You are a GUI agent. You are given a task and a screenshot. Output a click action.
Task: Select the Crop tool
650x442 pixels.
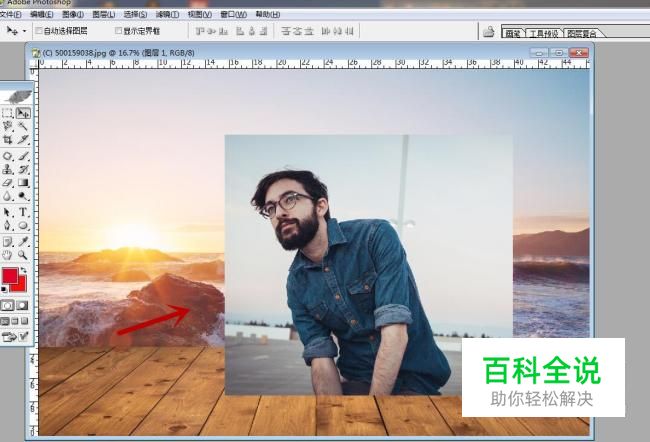pos(7,140)
